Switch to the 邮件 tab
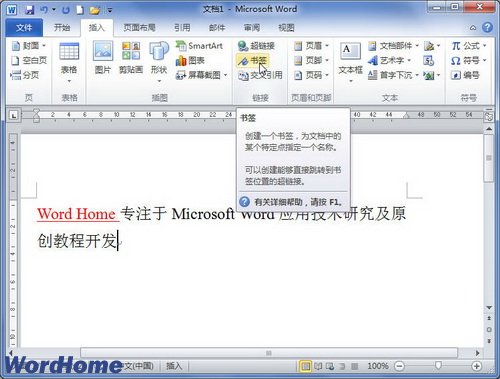Screen dimensions: 500x379 [217, 28]
